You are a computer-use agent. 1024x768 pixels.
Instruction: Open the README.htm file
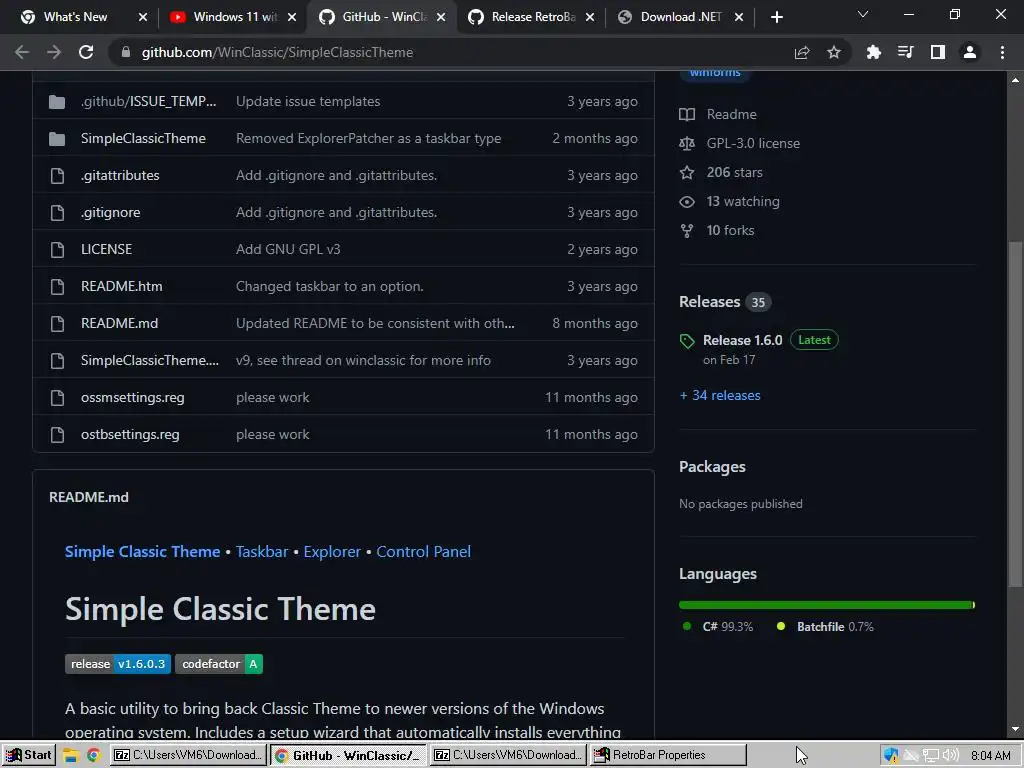tap(121, 286)
